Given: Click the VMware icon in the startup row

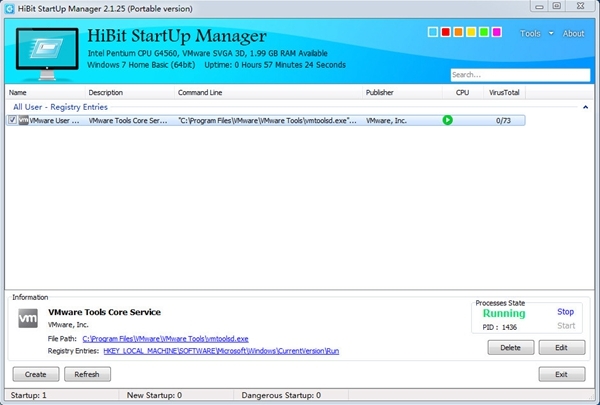Looking at the screenshot, I should click(x=24, y=120).
